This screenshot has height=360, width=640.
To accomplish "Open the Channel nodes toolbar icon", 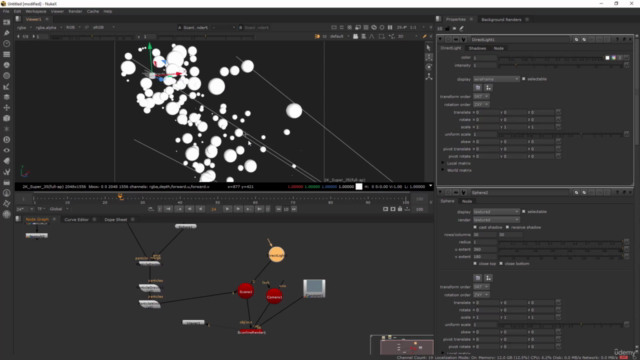I will 7,54.
